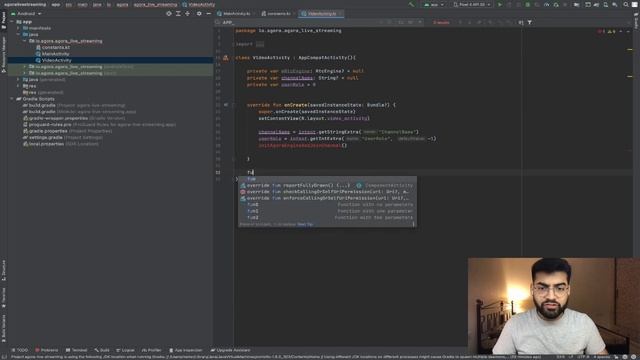Screen dimensions: 640x360
Task: Open gradle-wrapper.properties file
Action: point(74,118)
